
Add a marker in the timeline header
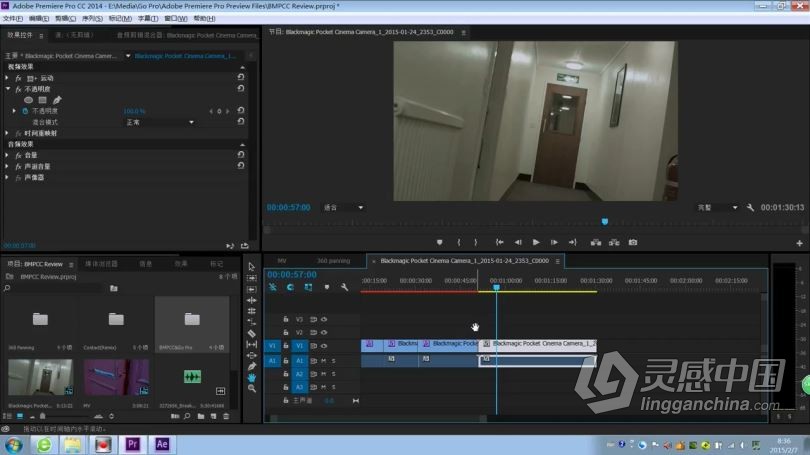click(x=326, y=287)
